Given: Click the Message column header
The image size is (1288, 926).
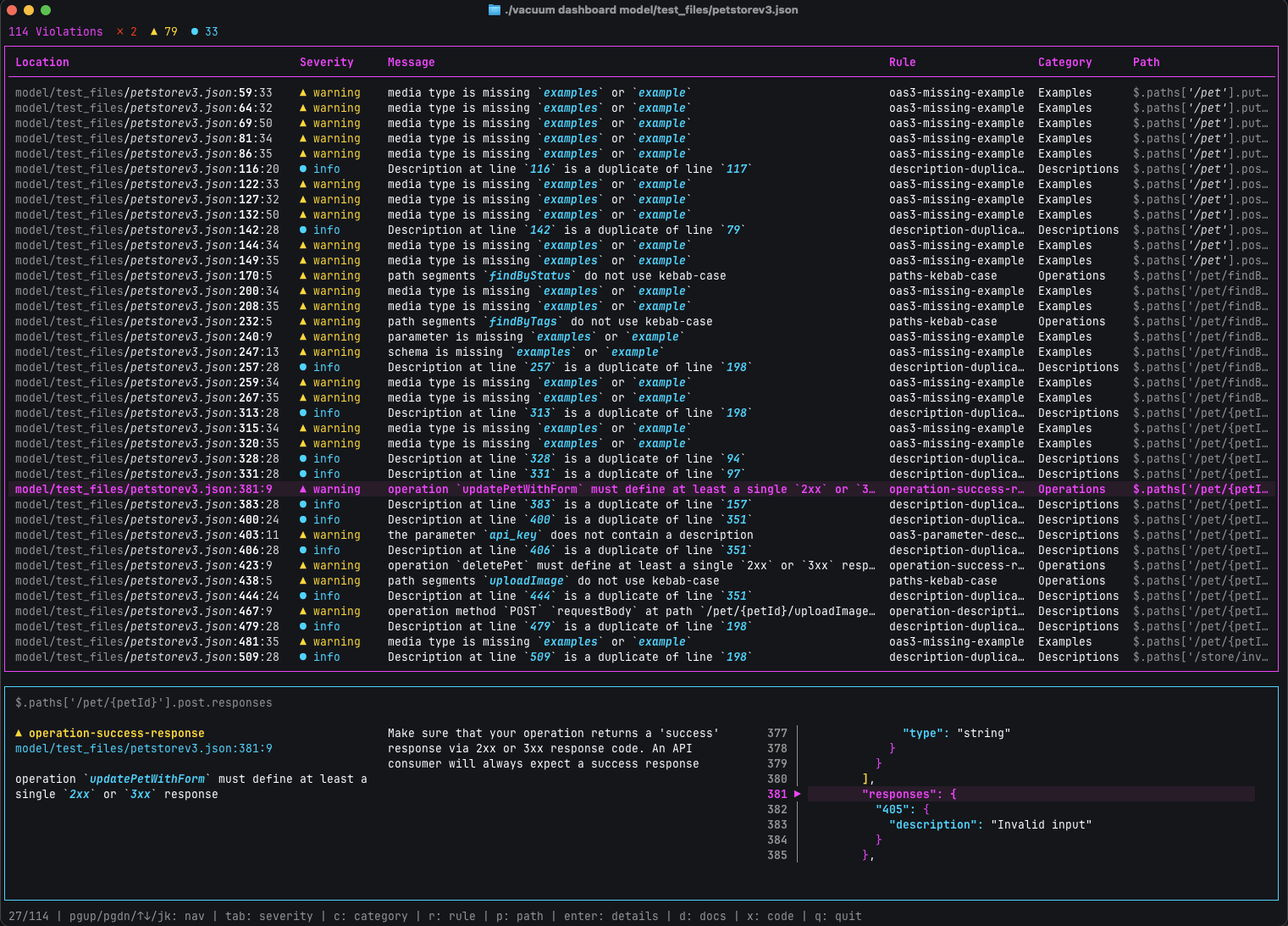Looking at the screenshot, I should tap(412, 63).
